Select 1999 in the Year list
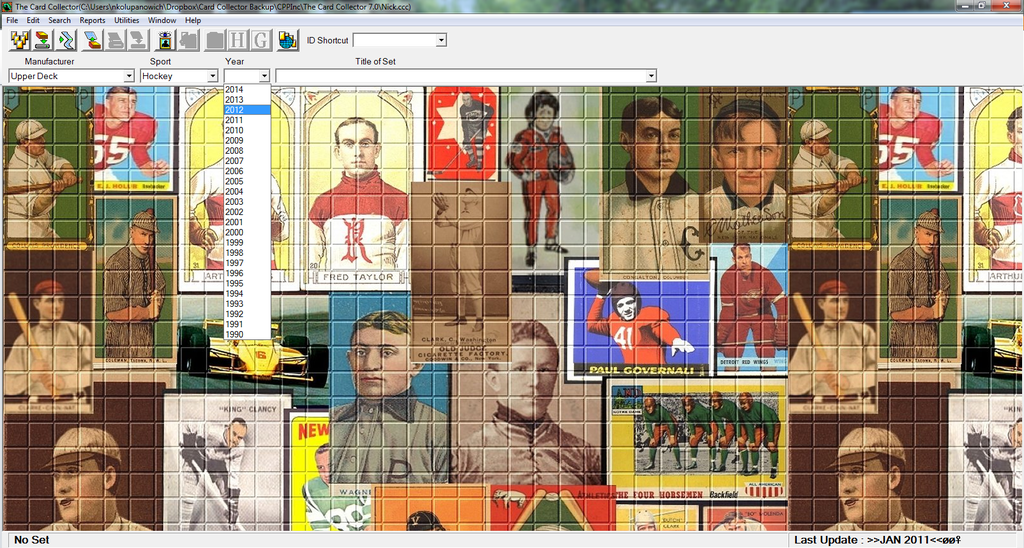The height and width of the screenshot is (548, 1024). 247,242
